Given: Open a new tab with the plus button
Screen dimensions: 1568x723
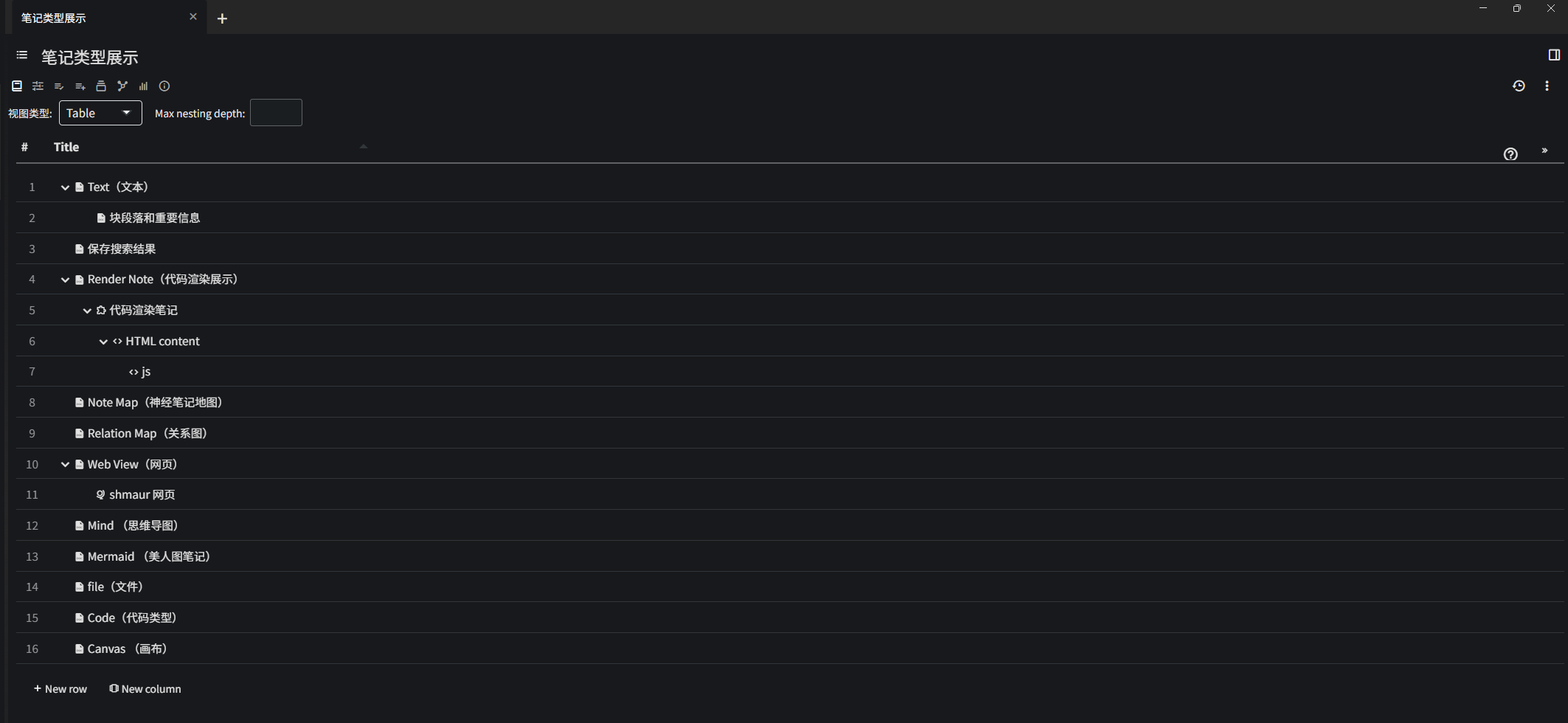Looking at the screenshot, I should pos(222,18).
